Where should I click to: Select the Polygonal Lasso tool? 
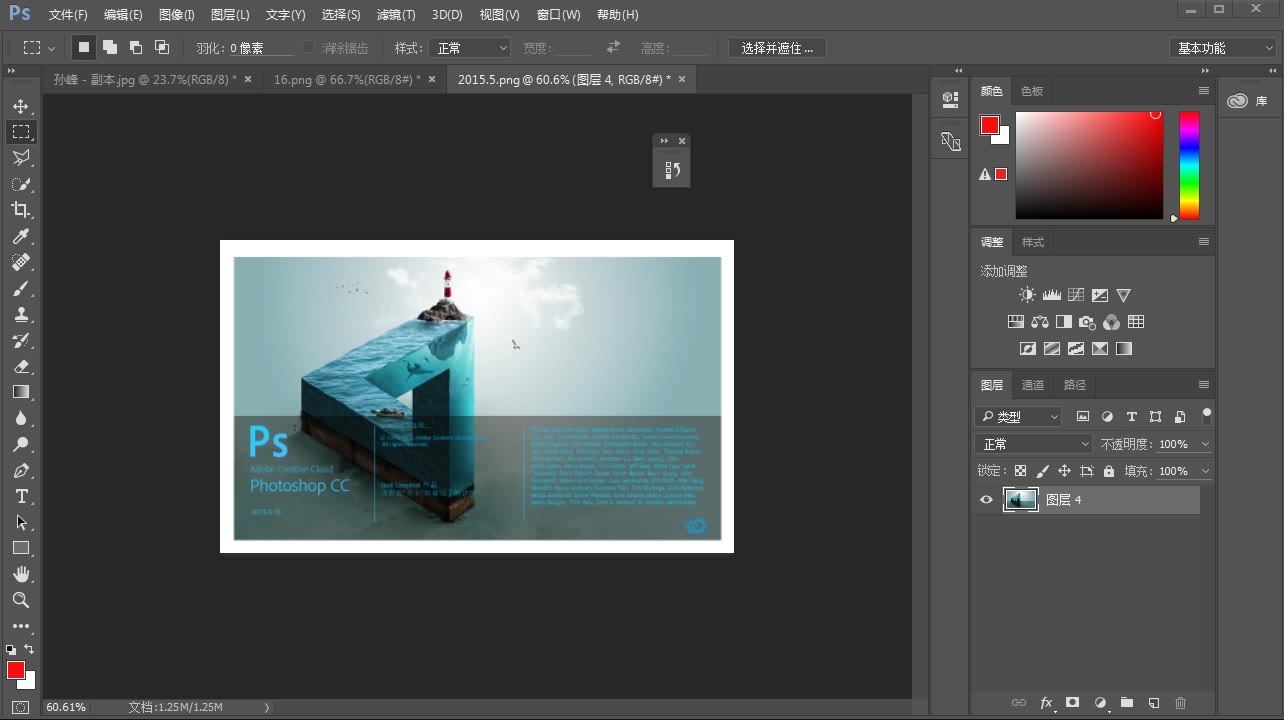[21, 158]
